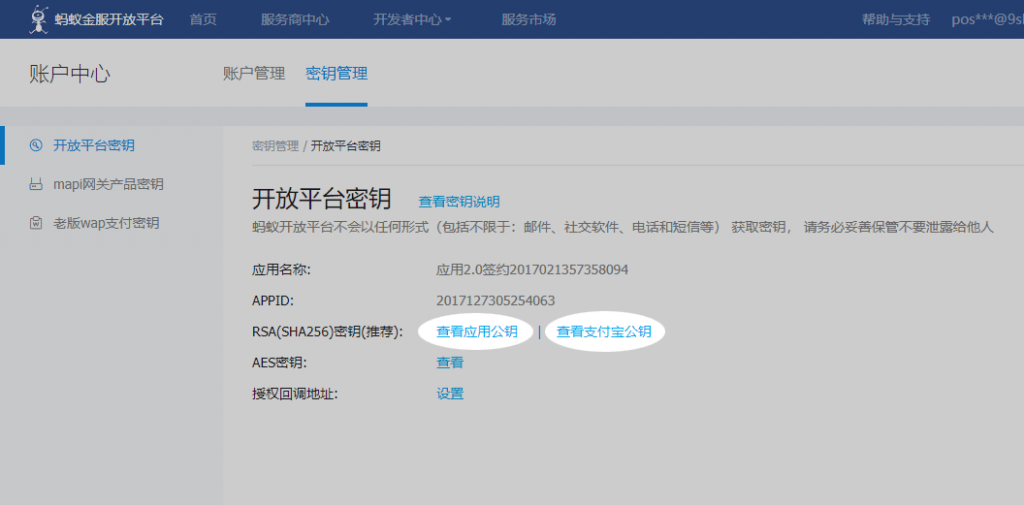Expand the 开发者中心 dropdown menu
The height and width of the screenshot is (505, 1024).
(x=412, y=19)
